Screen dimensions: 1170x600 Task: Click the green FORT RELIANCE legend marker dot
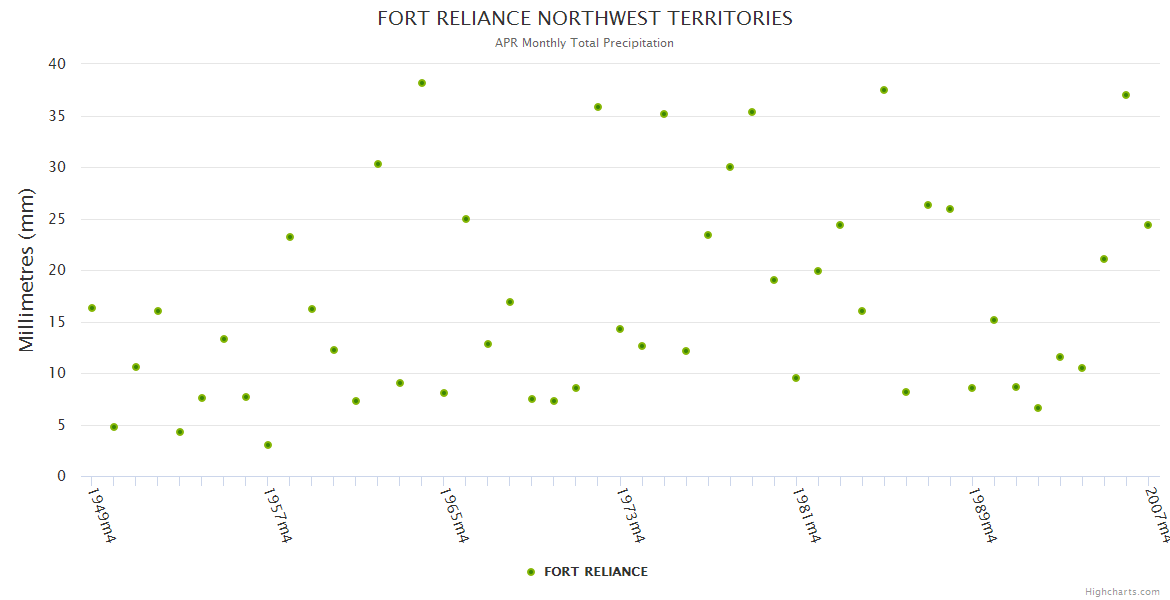531,572
